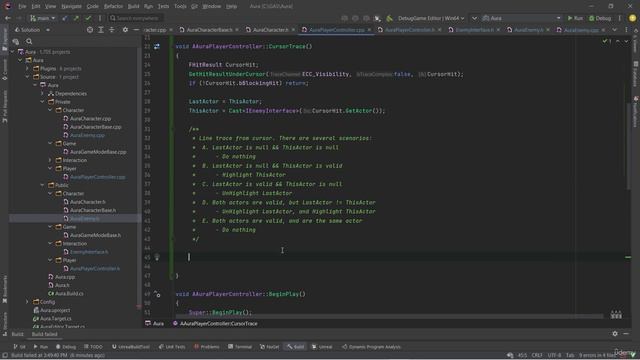Collapse the Public folder

click(x=42, y=185)
